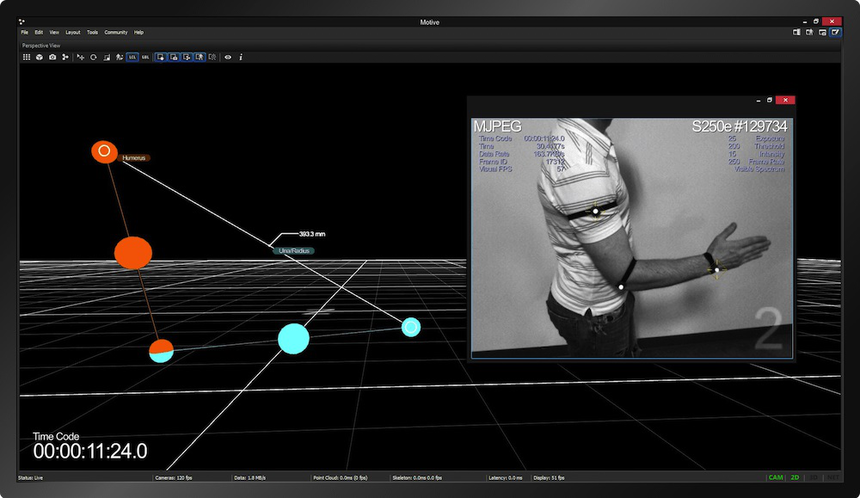Click the Status: Live status bar entry
Viewport: 860px width, 498px height.
(x=31, y=478)
